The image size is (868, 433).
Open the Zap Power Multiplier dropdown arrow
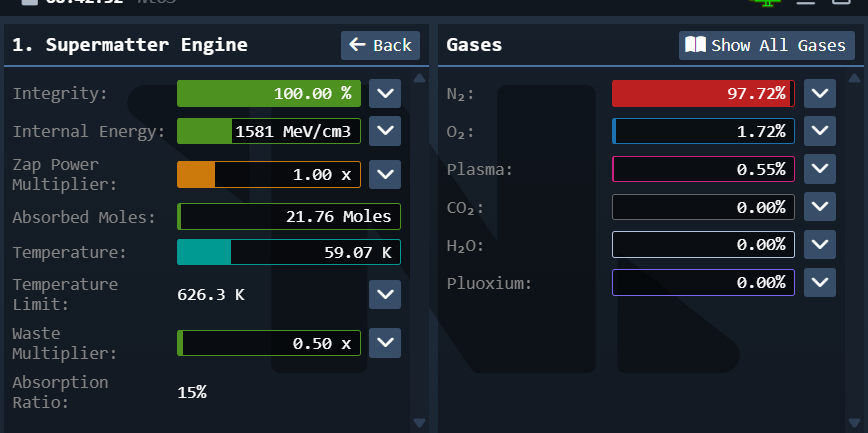click(385, 174)
